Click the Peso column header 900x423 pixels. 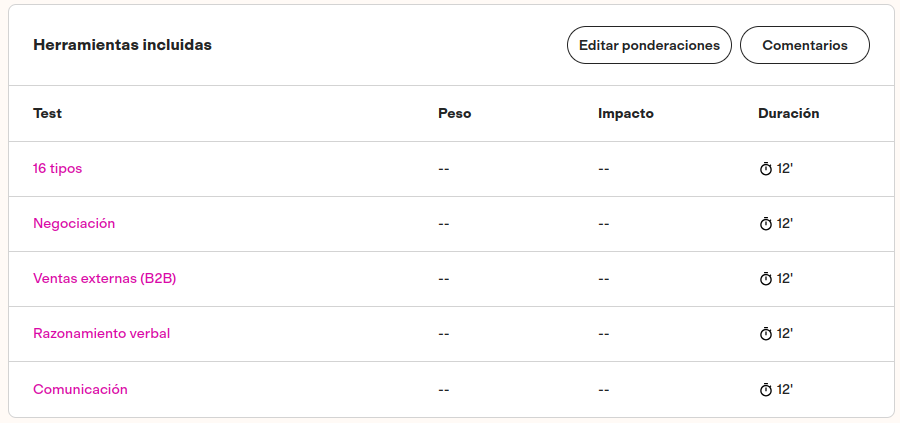[x=454, y=114]
